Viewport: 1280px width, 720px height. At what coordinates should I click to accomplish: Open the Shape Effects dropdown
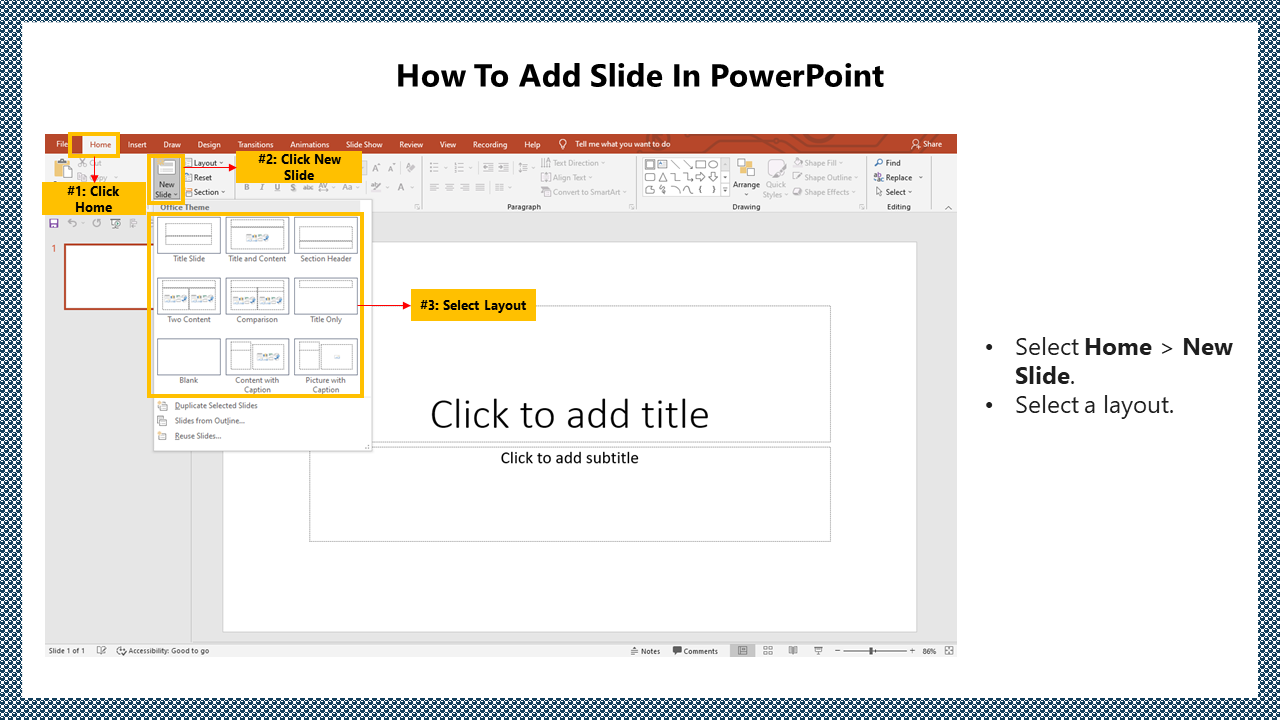click(823, 192)
